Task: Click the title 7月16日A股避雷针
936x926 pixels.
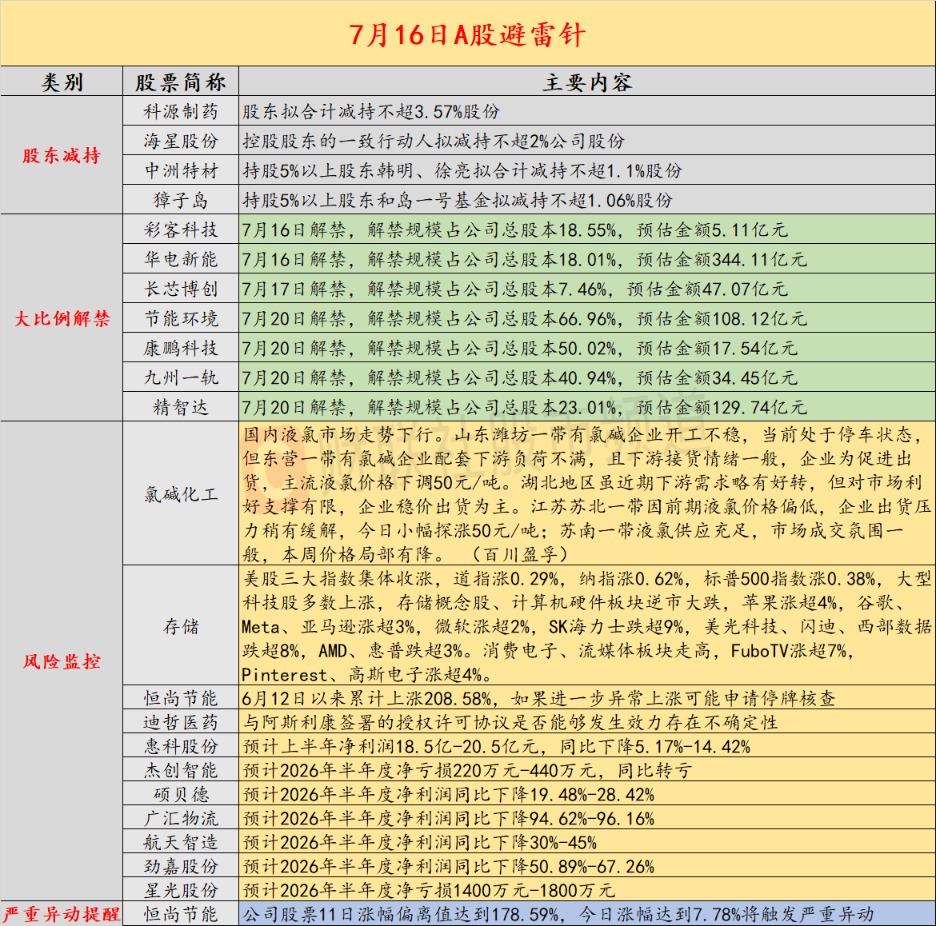Action: [467, 35]
